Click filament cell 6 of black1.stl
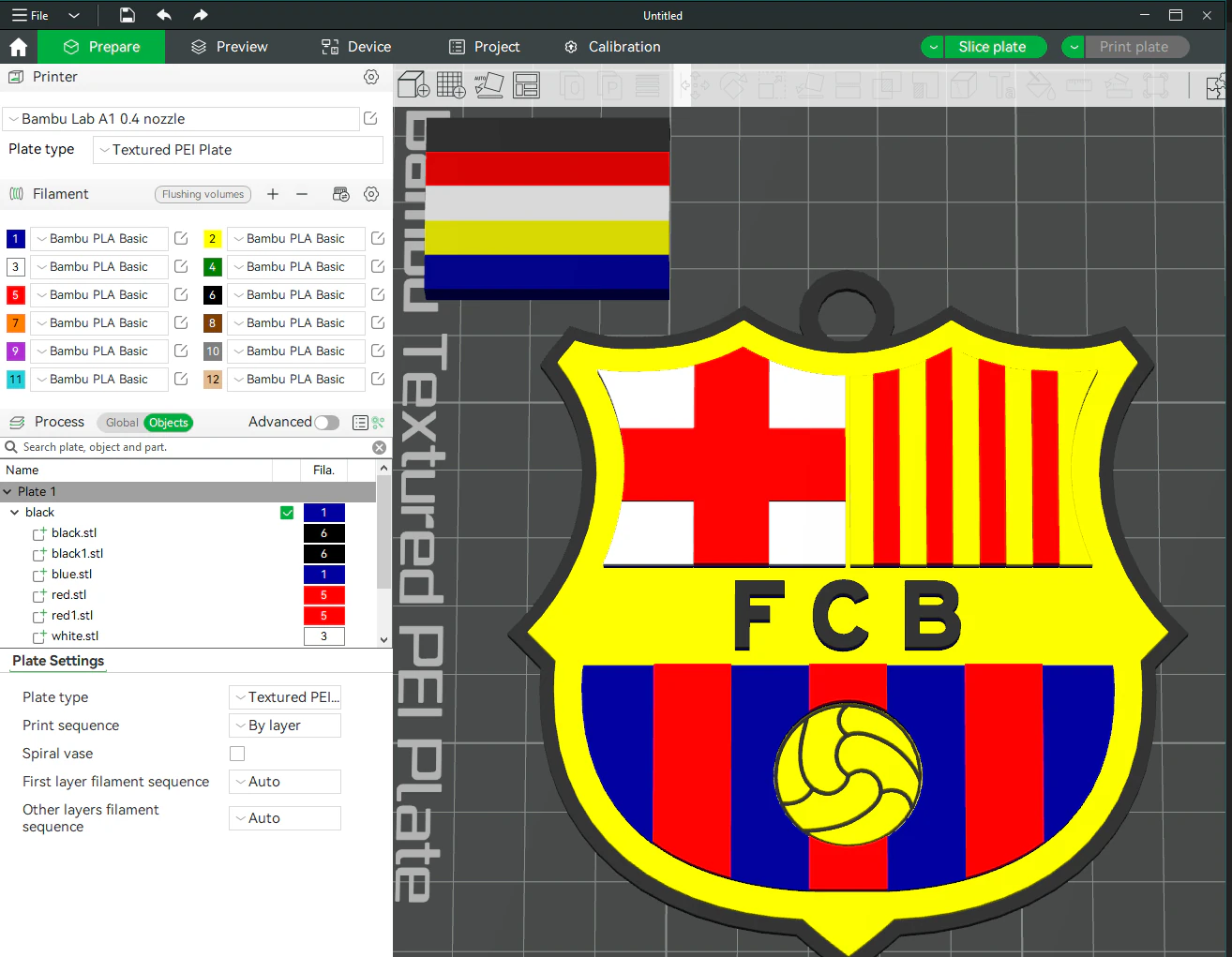This screenshot has height=957, width=1232. [x=324, y=554]
